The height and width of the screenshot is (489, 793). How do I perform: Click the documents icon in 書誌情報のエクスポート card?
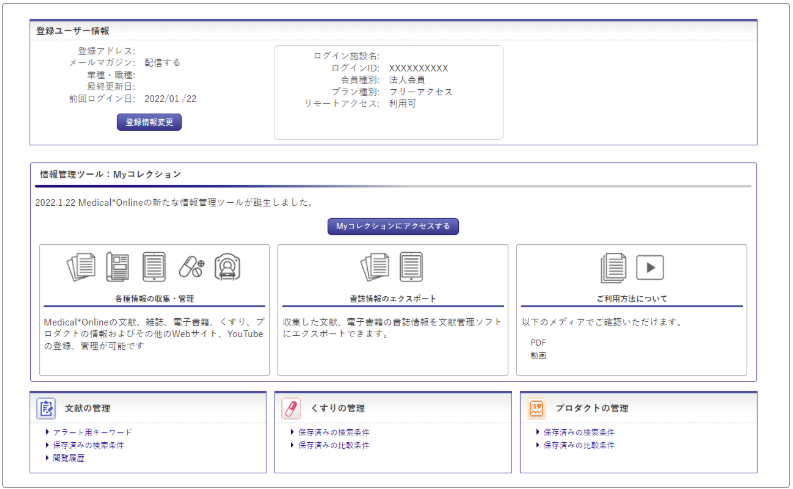coord(375,267)
